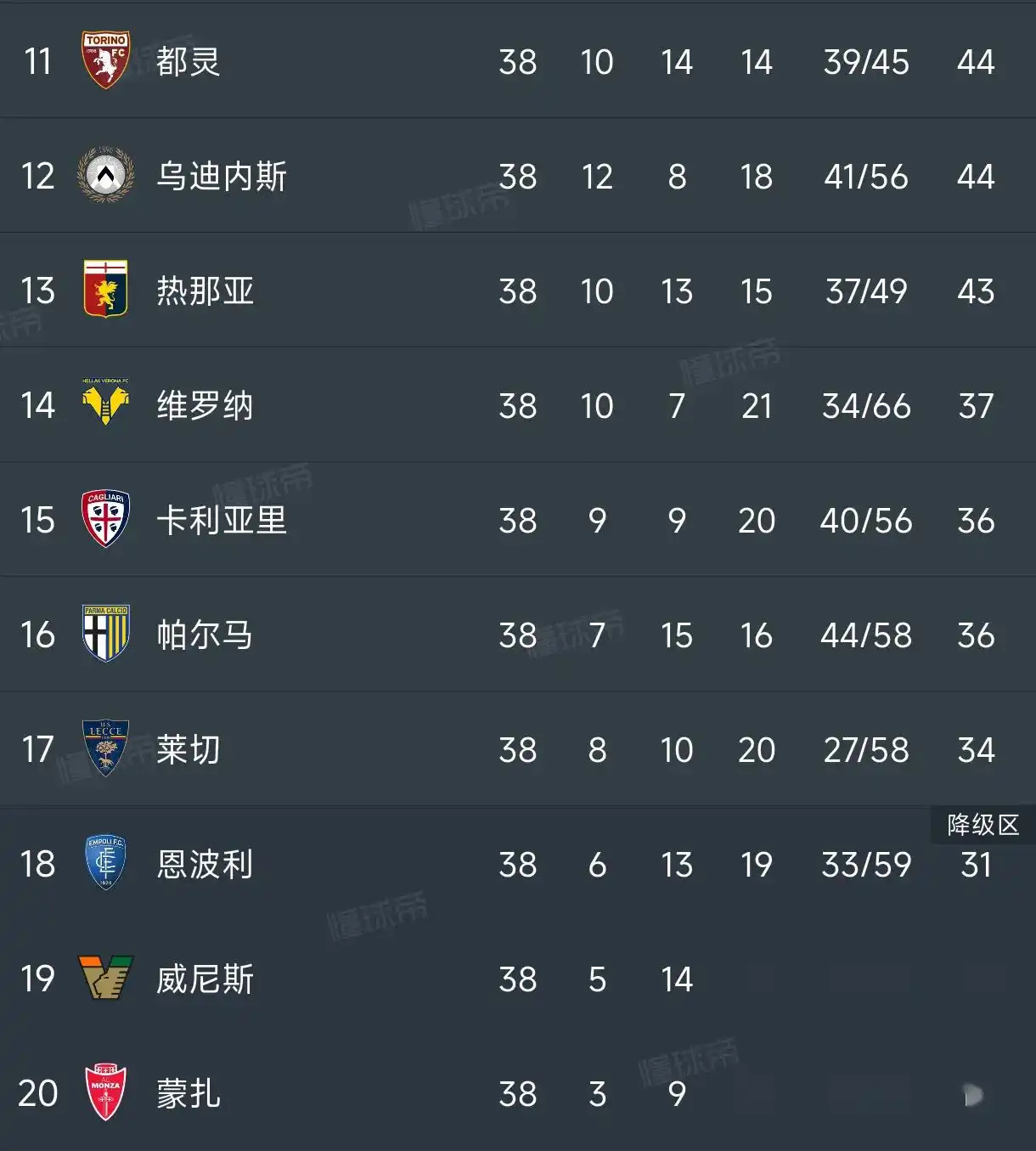Select the Lecce club crest

click(x=105, y=748)
